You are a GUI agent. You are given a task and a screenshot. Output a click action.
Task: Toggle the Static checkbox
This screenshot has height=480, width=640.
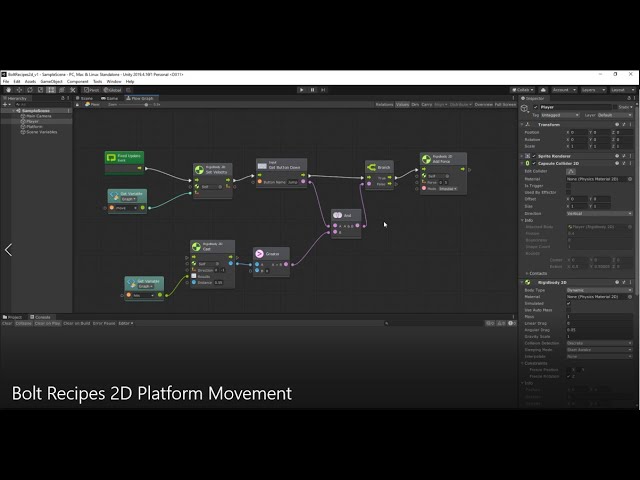tap(615, 107)
